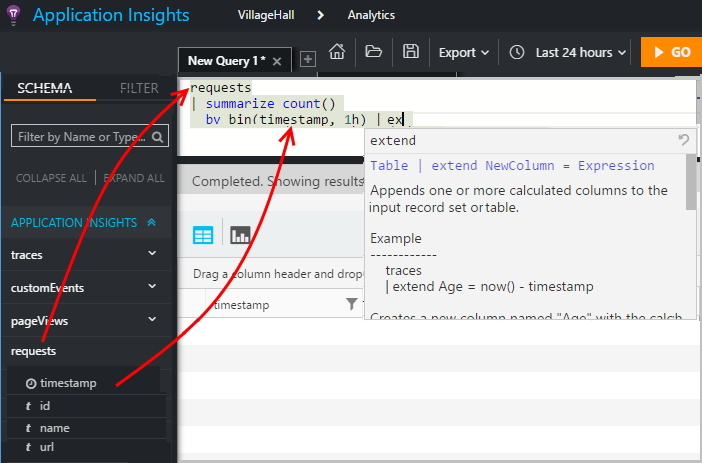The image size is (702, 463).
Task: Click the datetime type icon beside timestamp
Action: (31, 384)
